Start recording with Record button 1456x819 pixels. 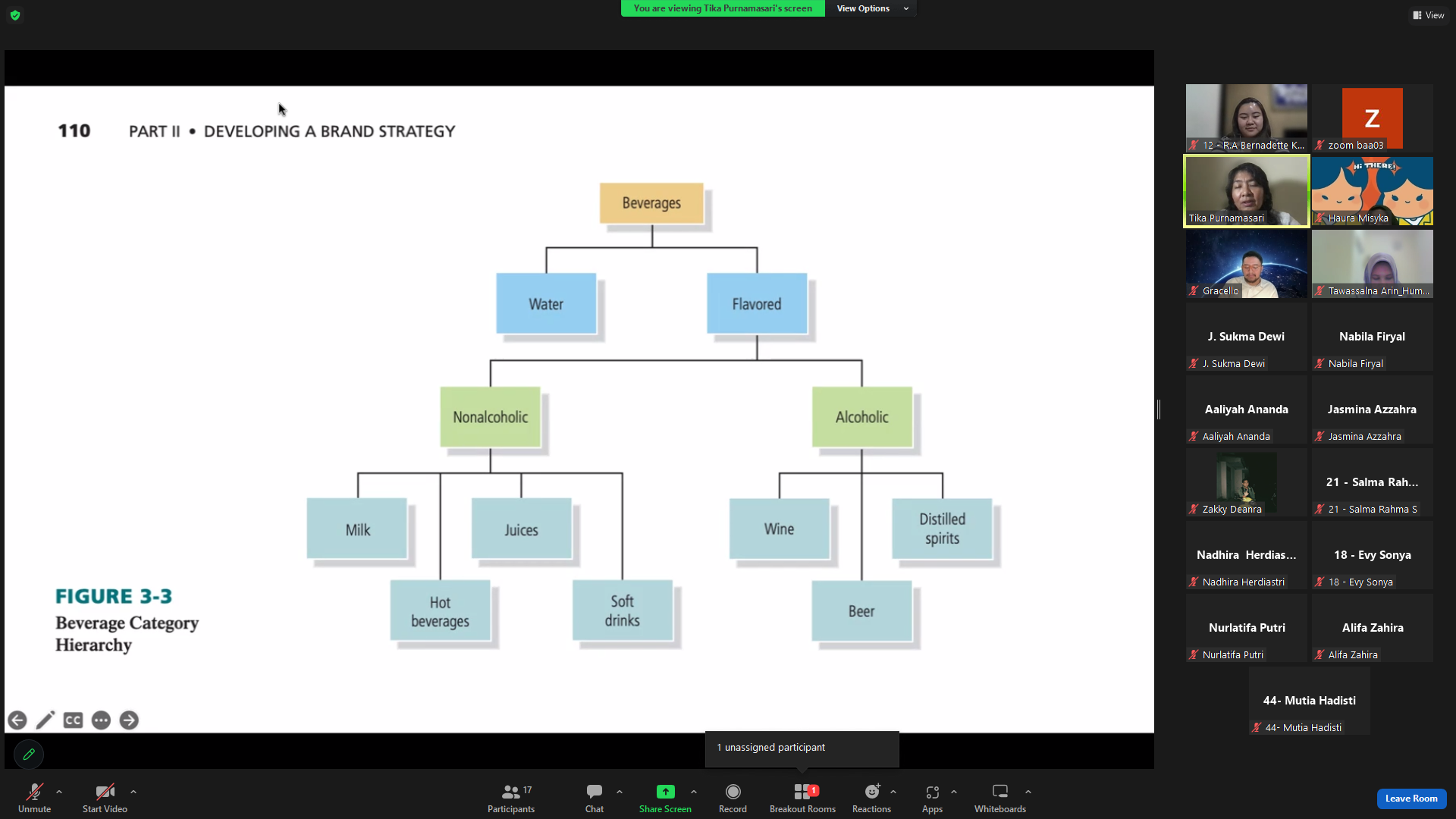tap(733, 798)
